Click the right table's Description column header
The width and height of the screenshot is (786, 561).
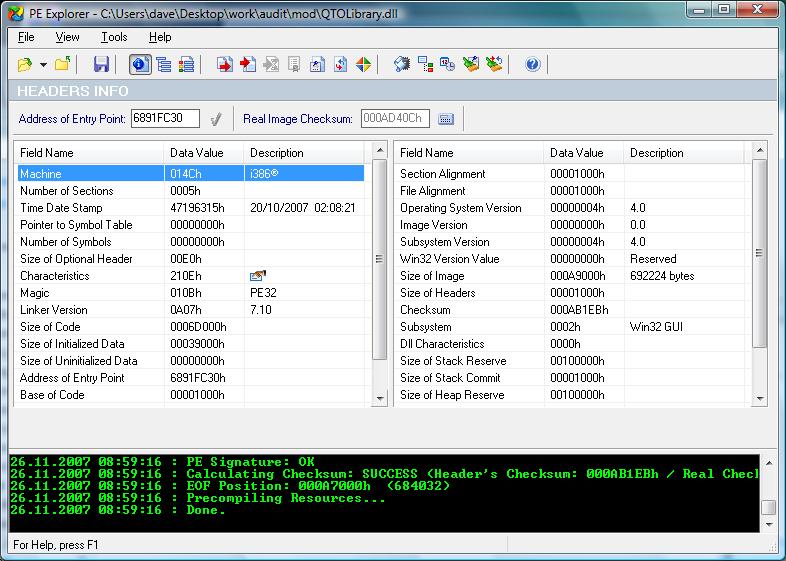(x=686, y=153)
